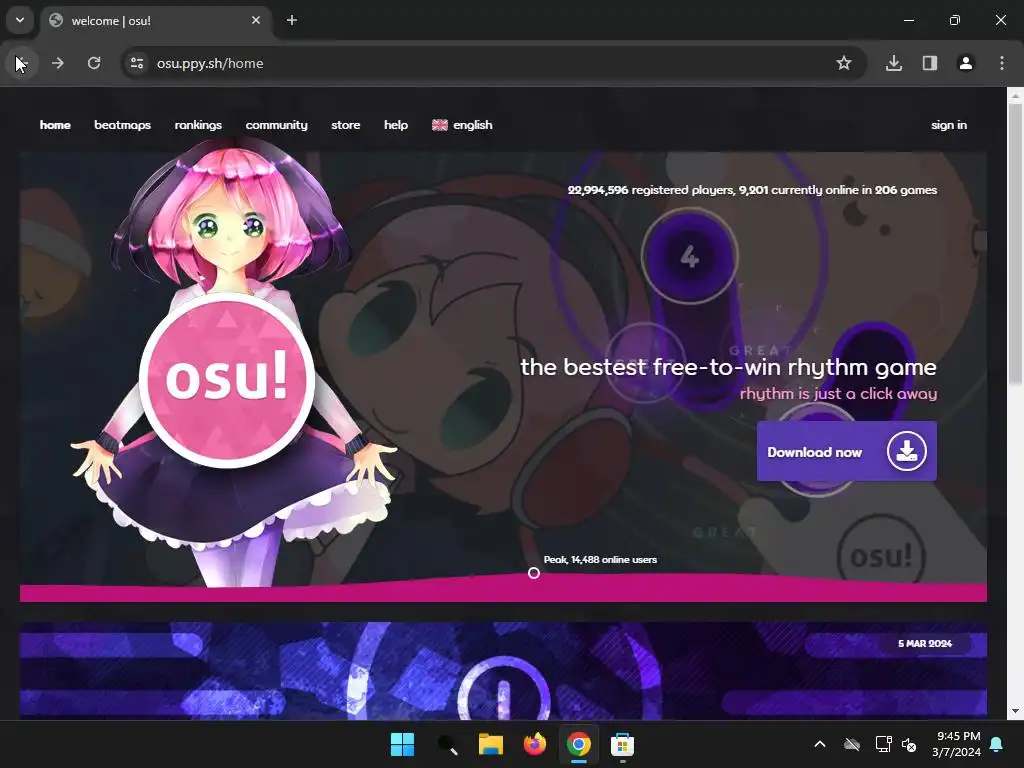
Task: Open the clock showing 9:45 PM
Action: click(956, 744)
